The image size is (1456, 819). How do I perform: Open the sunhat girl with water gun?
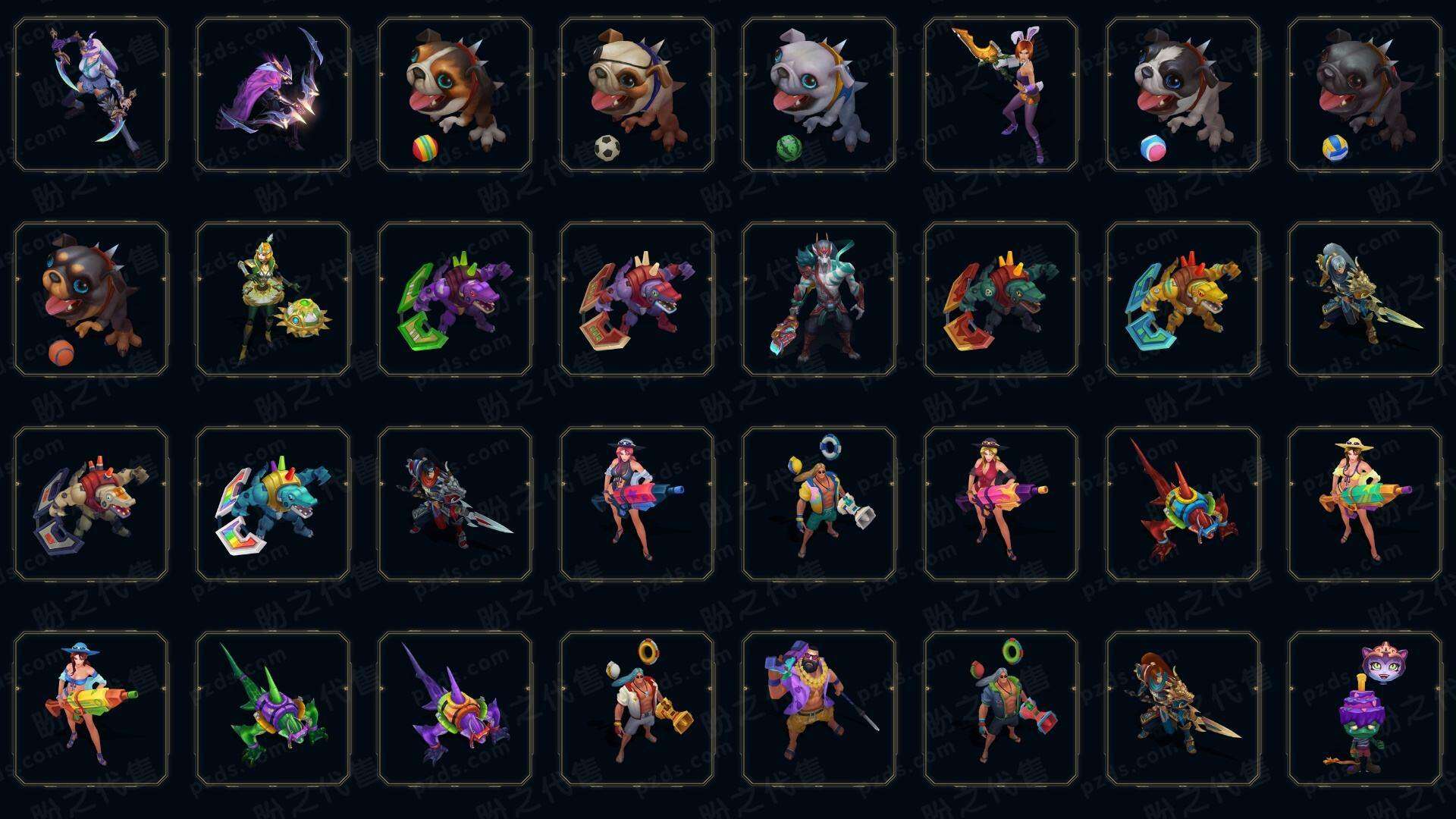click(x=1365, y=504)
